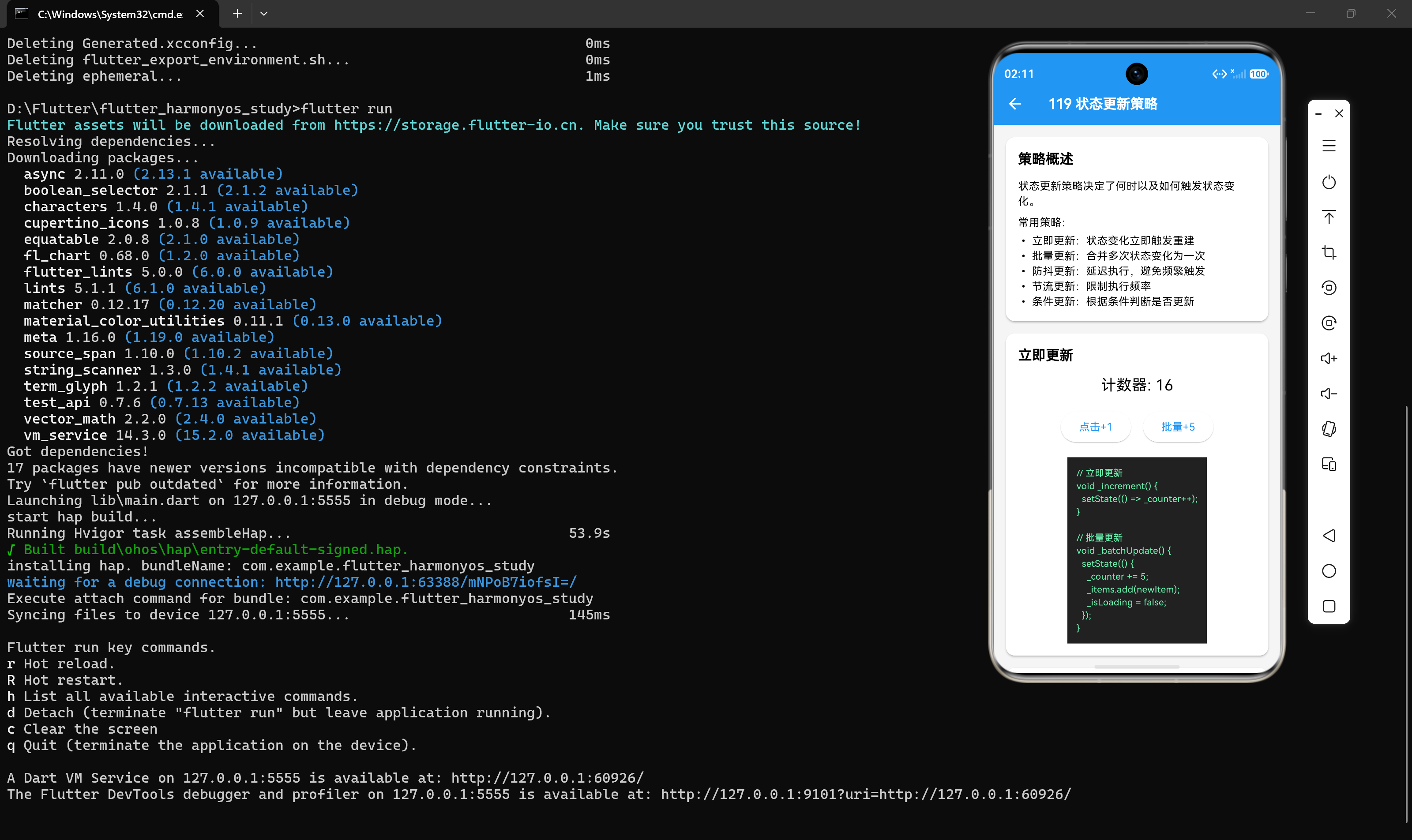The width and height of the screenshot is (1412, 840).
Task: Click the 'q Quit' command line
Action: (x=212, y=746)
